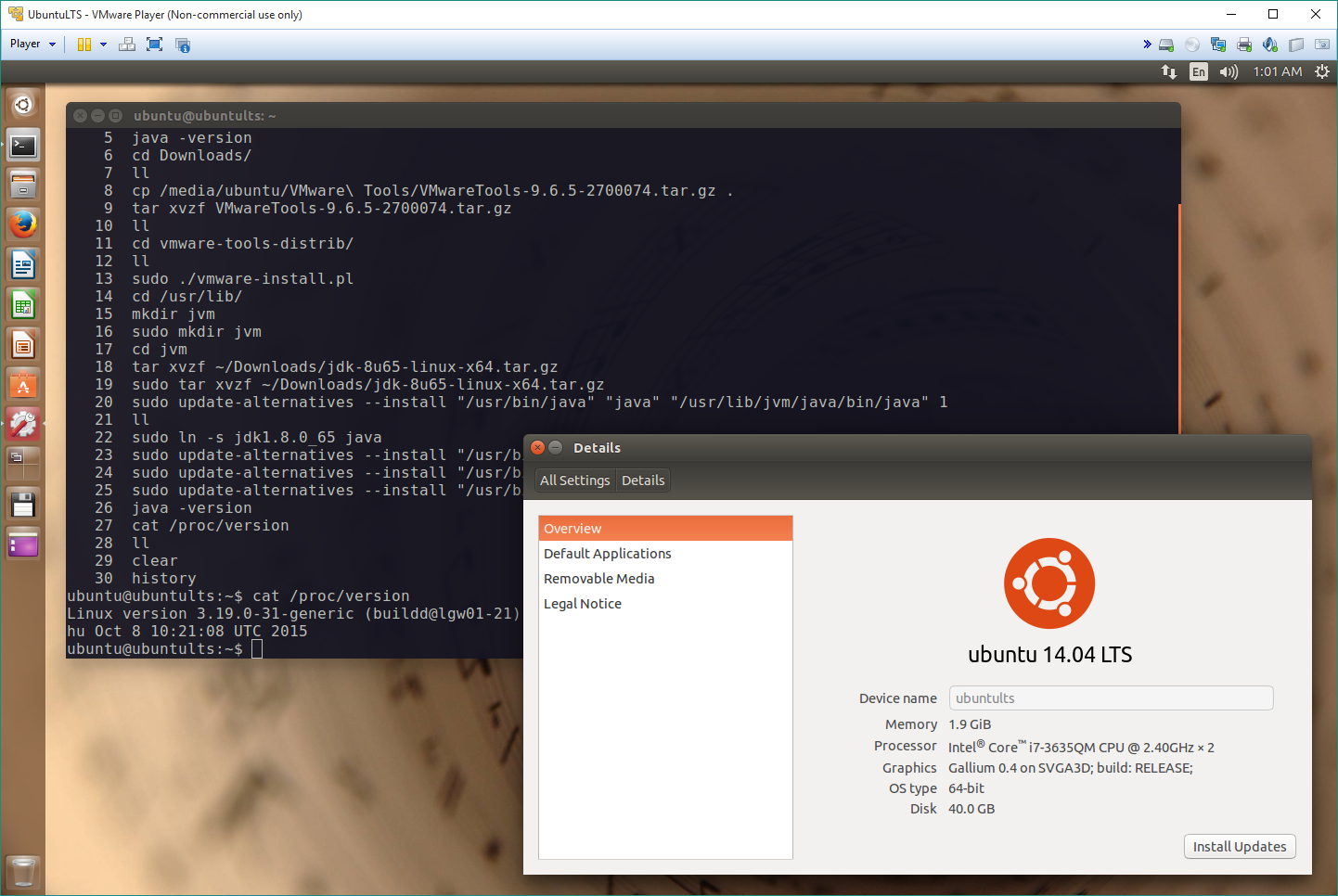1338x896 pixels.
Task: Click the Ubuntu logo in the Details window
Action: tap(1049, 583)
